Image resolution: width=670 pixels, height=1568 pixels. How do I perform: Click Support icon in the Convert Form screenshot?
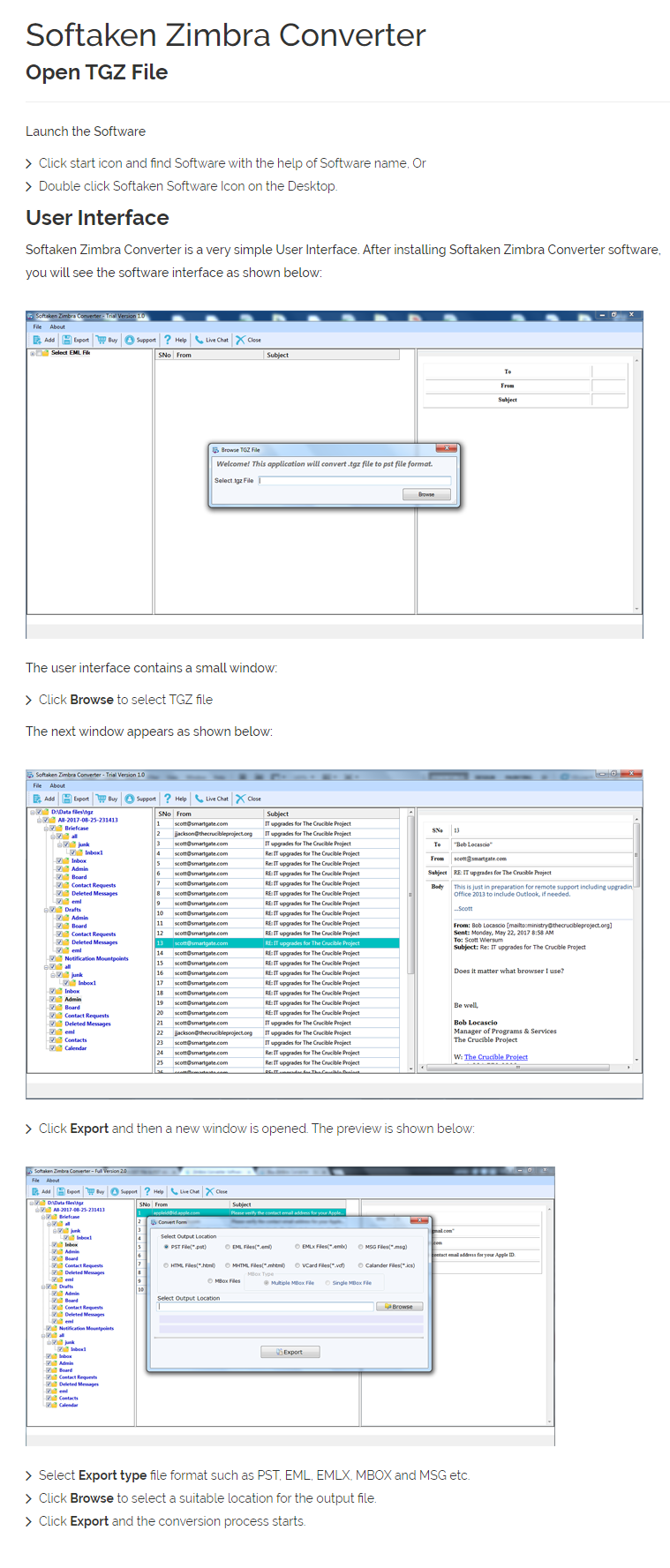click(x=115, y=1191)
